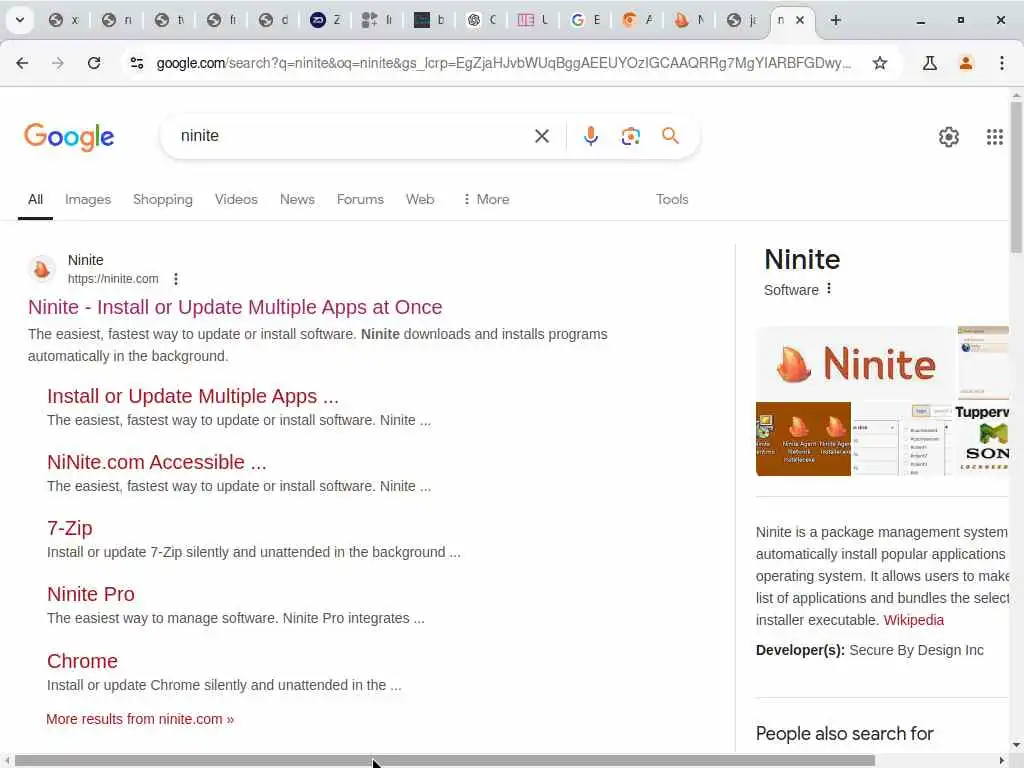Open the https://ninite.com URL line
Viewport: 1024px width, 768px height.
(x=113, y=279)
